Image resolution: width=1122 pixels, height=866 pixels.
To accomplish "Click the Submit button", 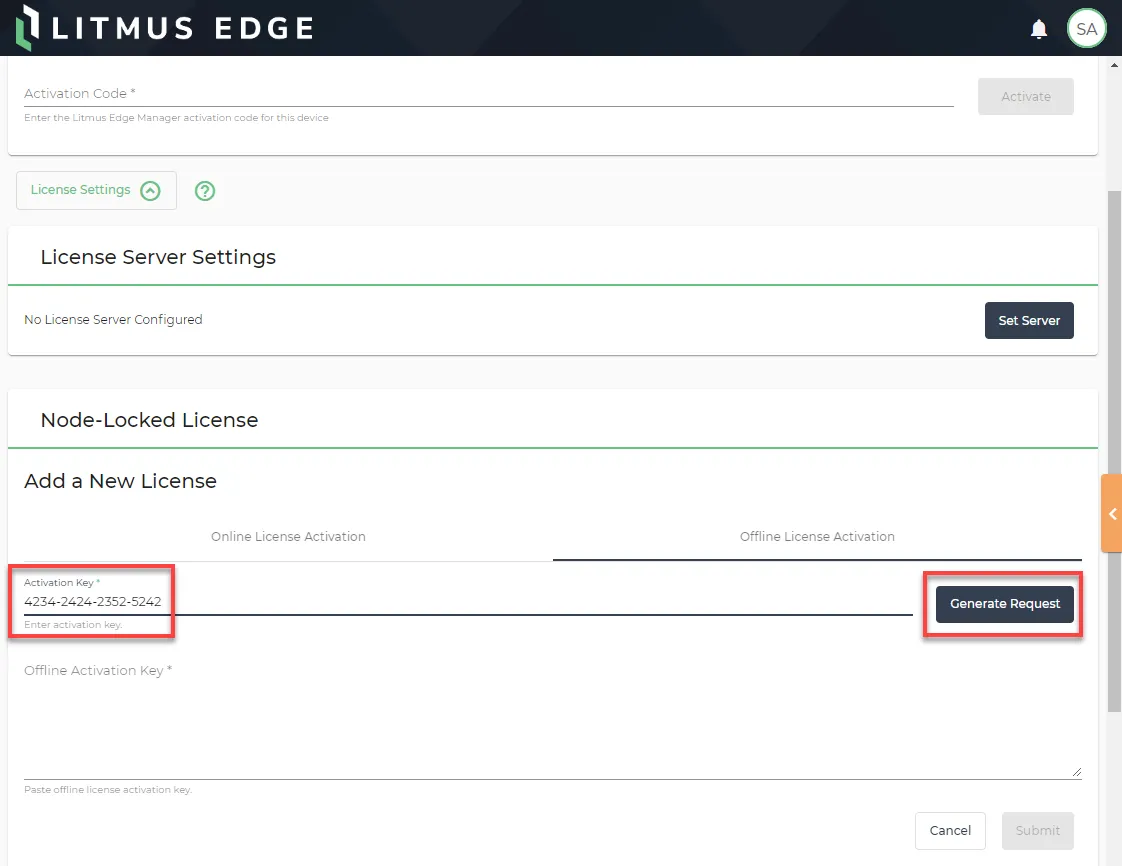I will [1038, 830].
